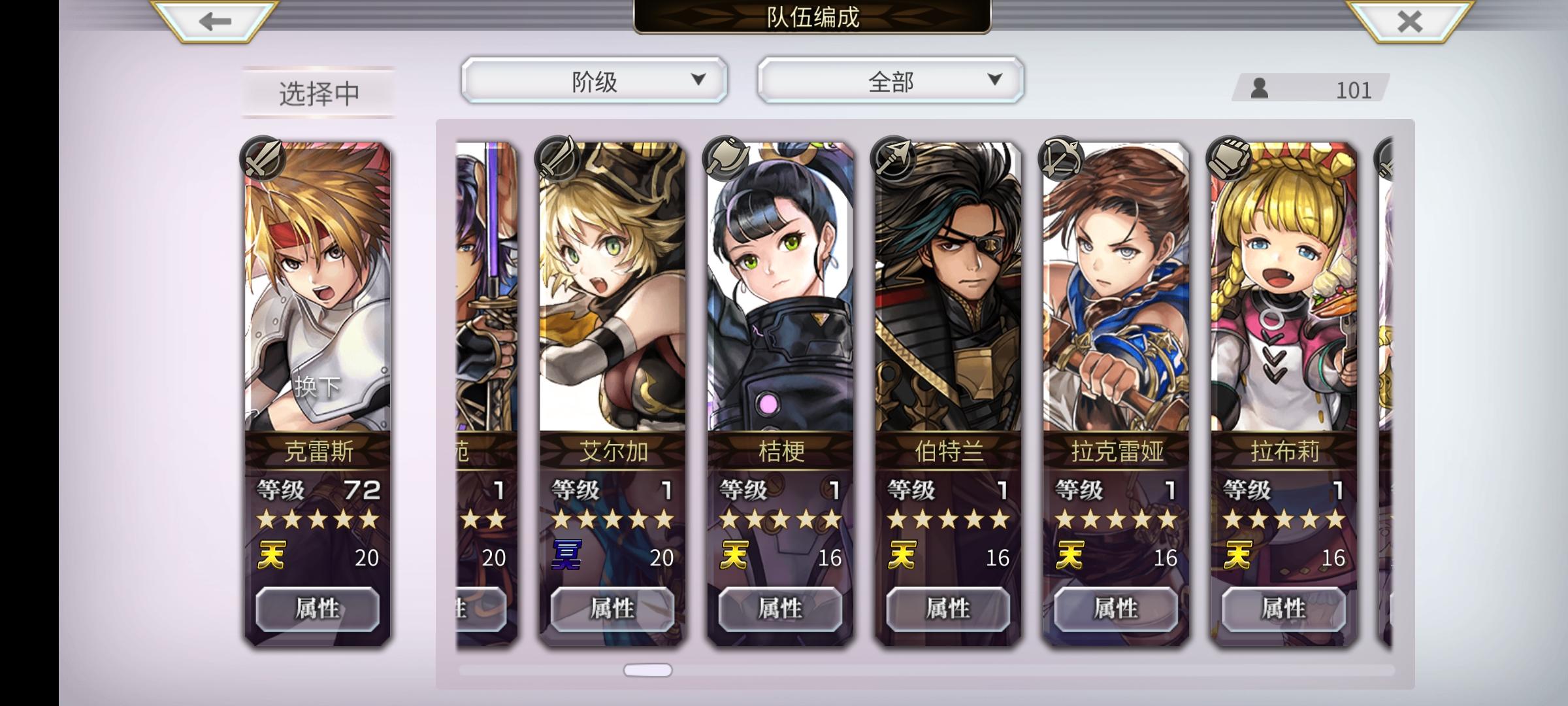Click the sword weapon icon on 克雷斯 card
Screen dimensions: 1568x706
coord(262,158)
